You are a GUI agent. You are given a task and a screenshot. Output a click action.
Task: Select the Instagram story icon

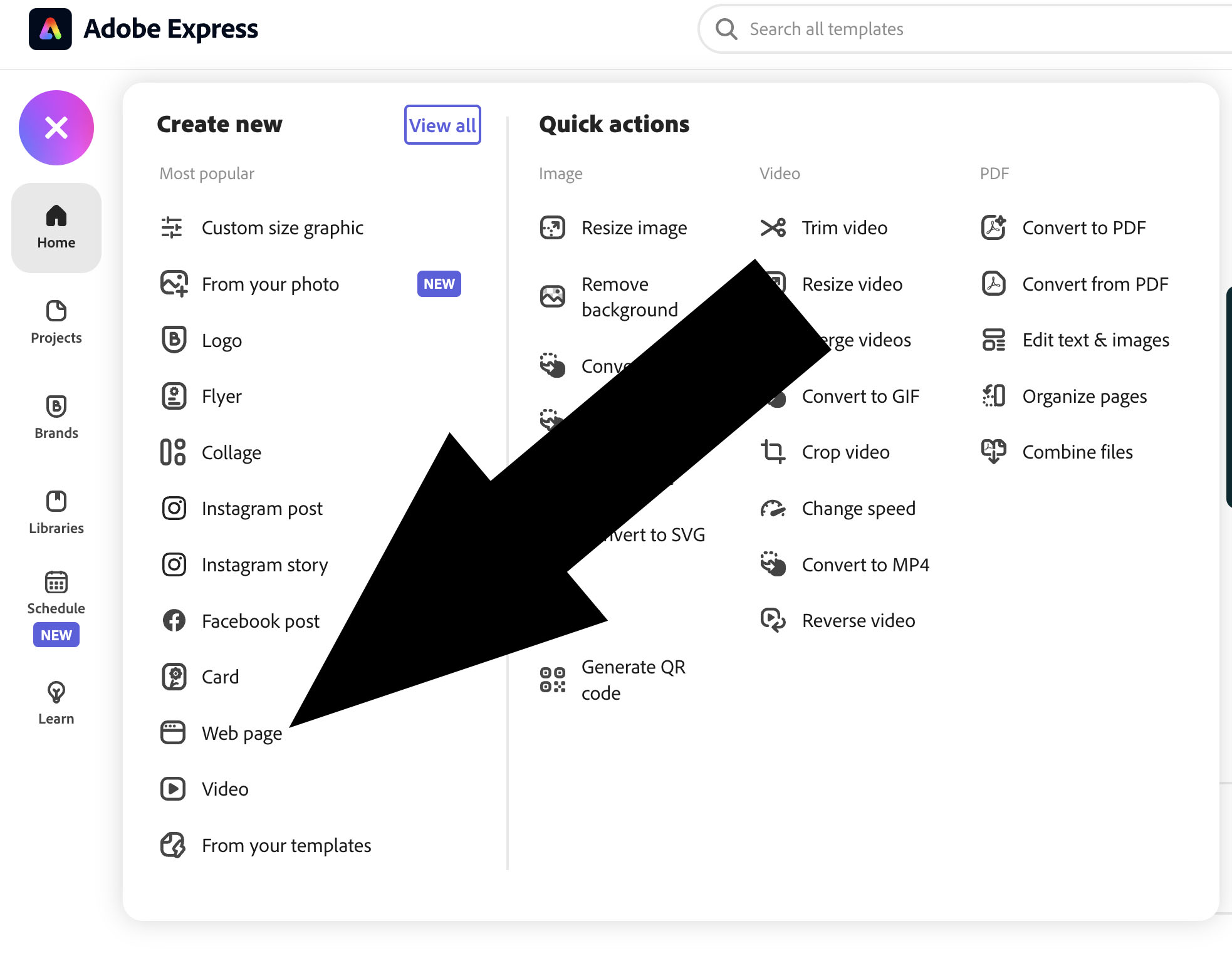[x=174, y=564]
